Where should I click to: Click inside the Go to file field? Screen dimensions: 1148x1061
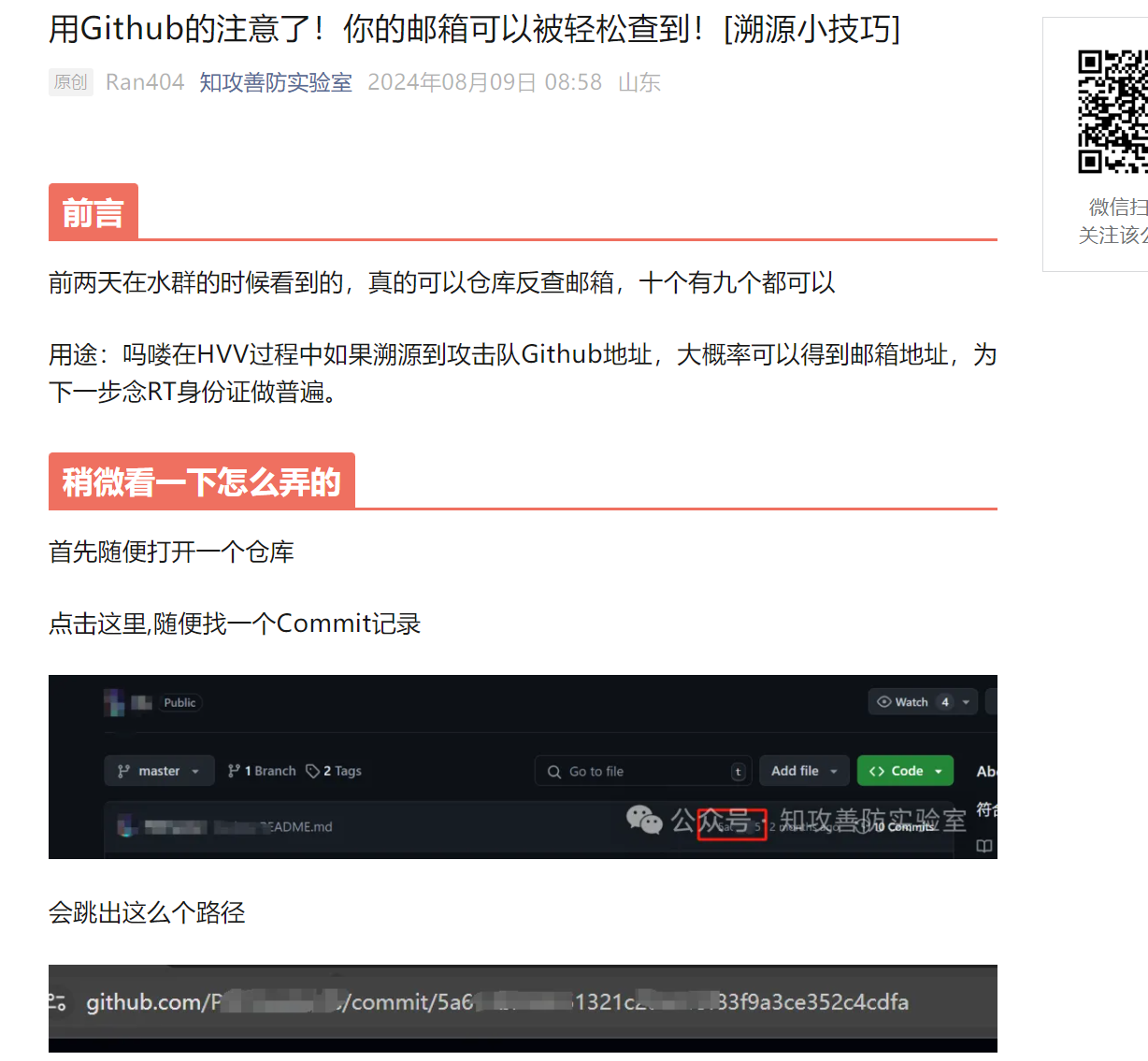pyautogui.click(x=645, y=771)
